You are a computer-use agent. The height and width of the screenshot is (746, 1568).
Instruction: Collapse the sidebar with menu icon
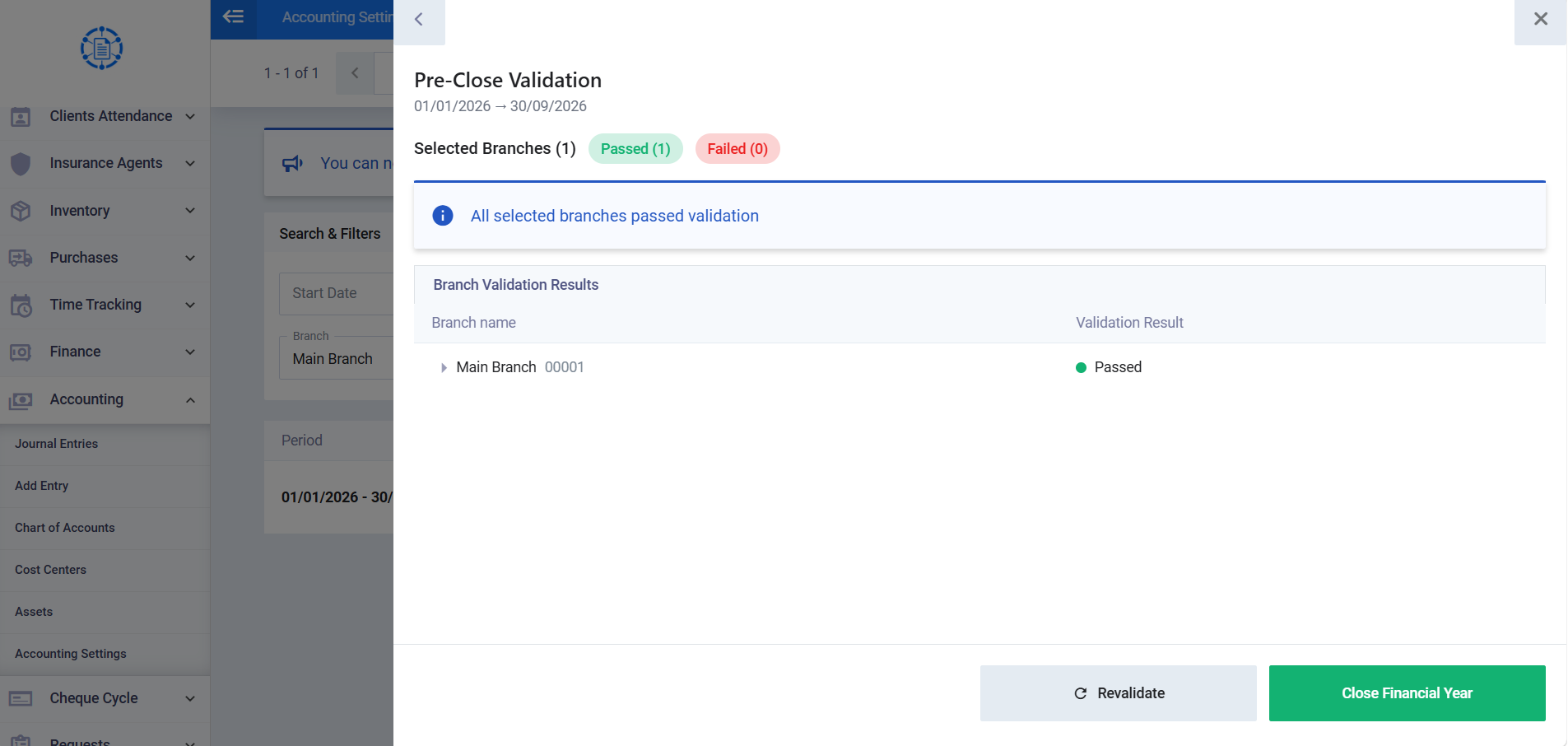234,16
